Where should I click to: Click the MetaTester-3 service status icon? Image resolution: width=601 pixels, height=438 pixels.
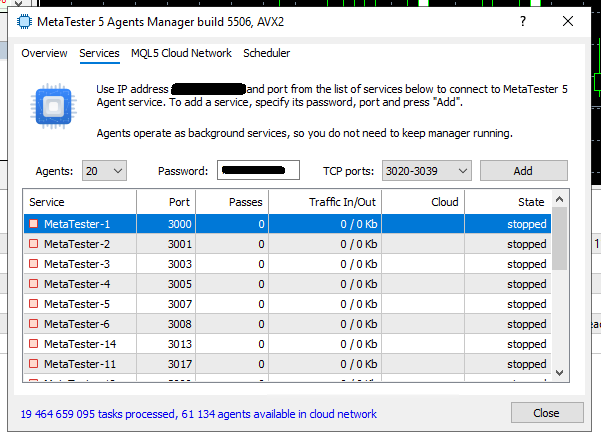coord(34,264)
